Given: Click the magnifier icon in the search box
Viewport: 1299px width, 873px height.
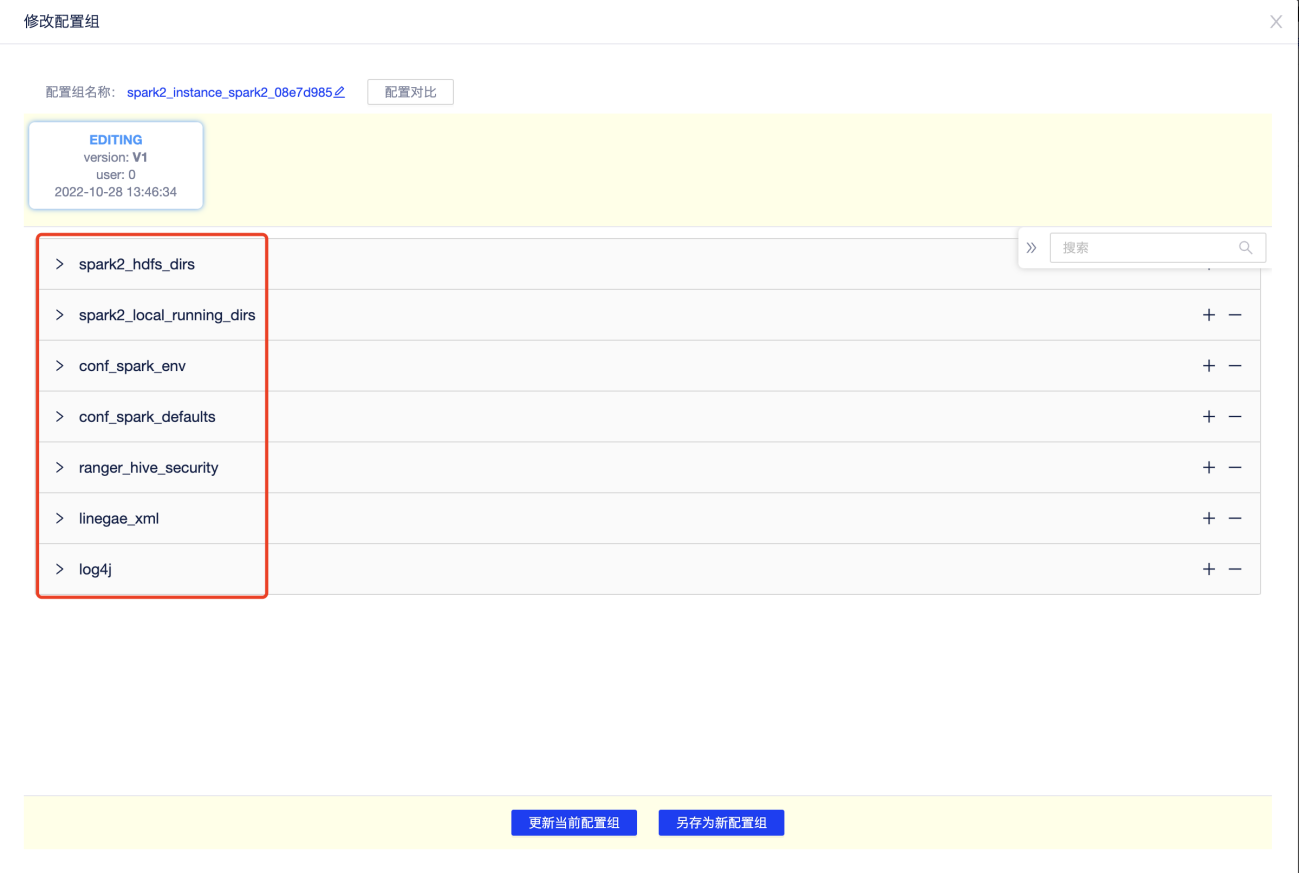Looking at the screenshot, I should 1245,248.
